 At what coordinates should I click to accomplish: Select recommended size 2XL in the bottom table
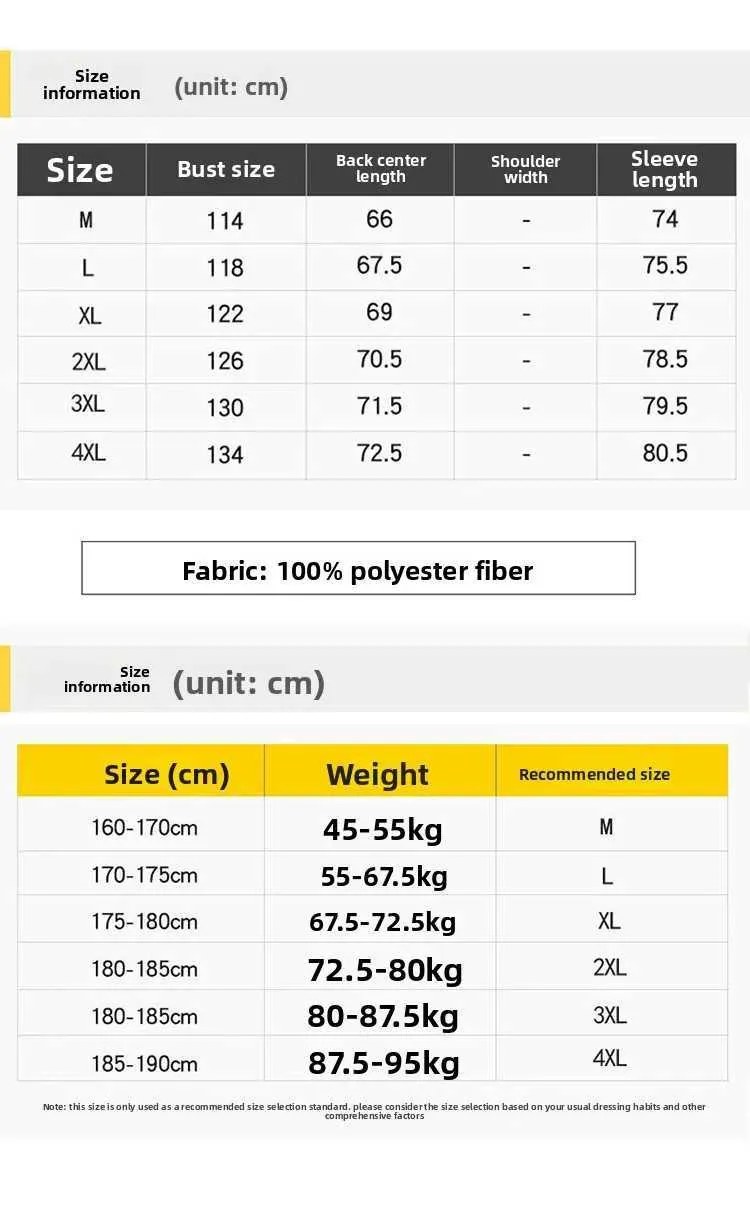(609, 968)
